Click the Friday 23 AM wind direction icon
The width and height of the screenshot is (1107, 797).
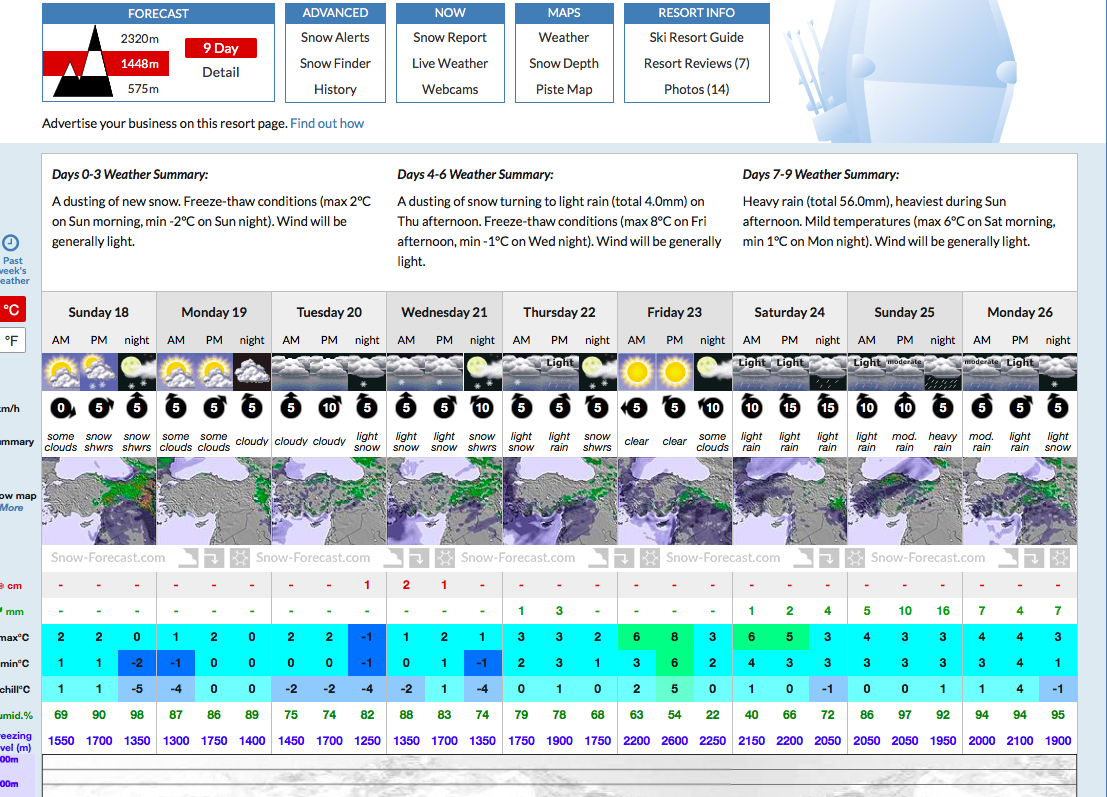[635, 407]
